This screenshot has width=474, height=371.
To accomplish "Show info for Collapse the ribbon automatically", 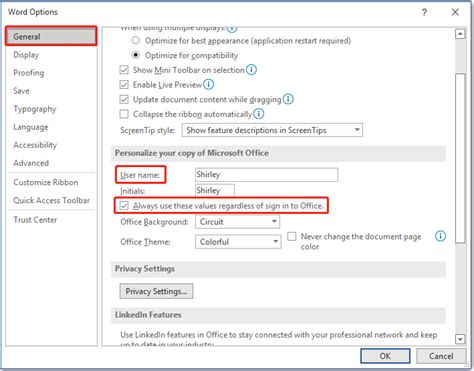I will tap(258, 114).
